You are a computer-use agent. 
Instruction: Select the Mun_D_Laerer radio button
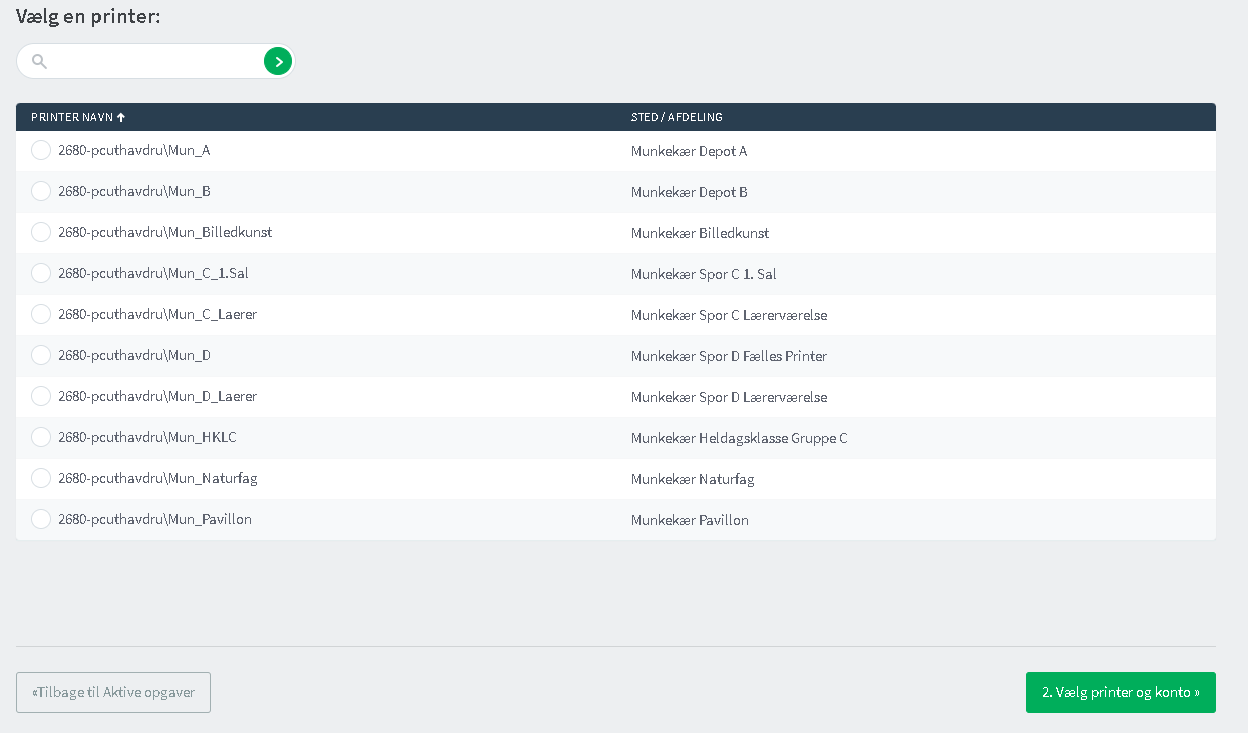(41, 396)
